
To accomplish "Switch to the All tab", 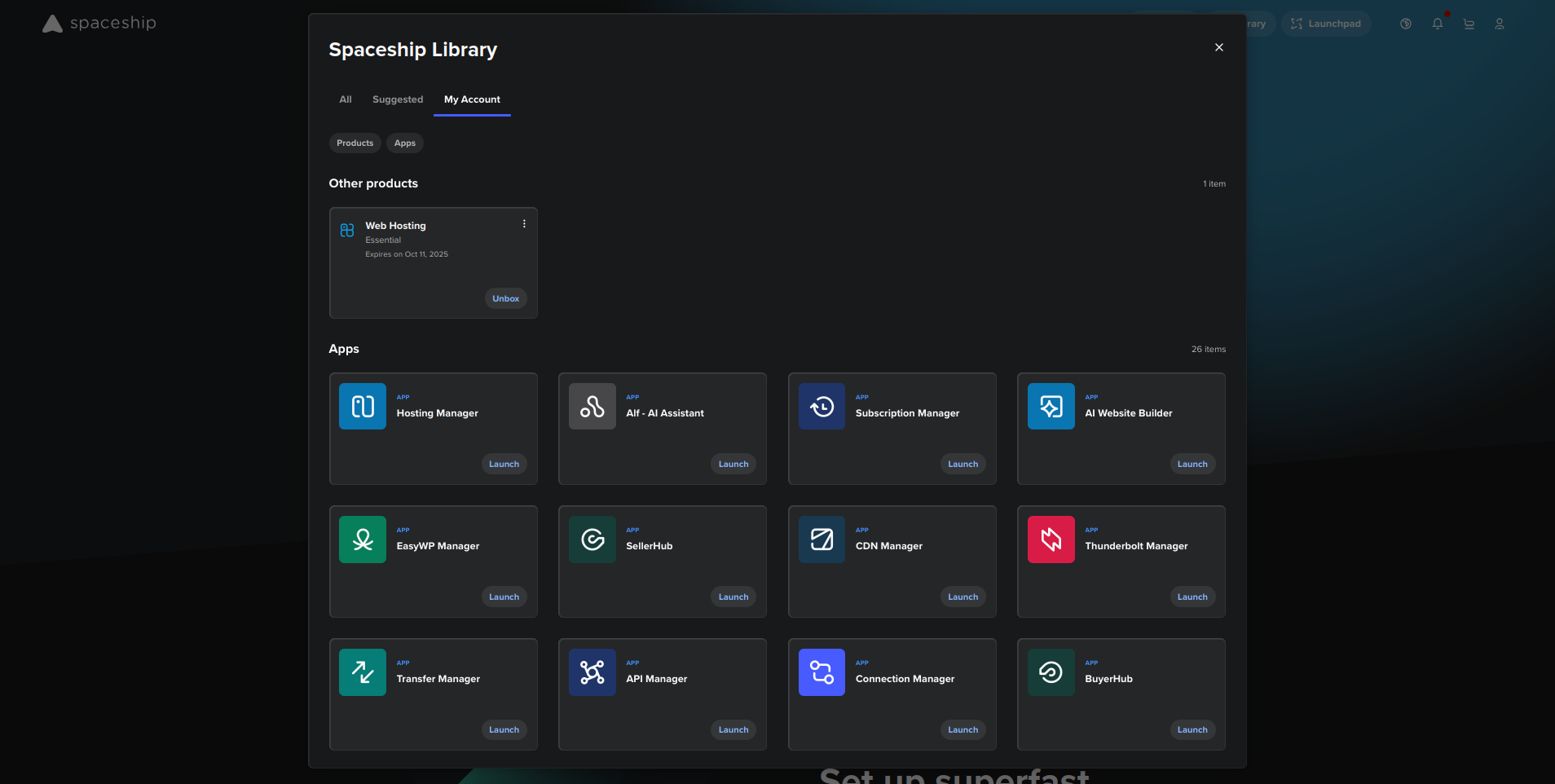I will coord(345,99).
